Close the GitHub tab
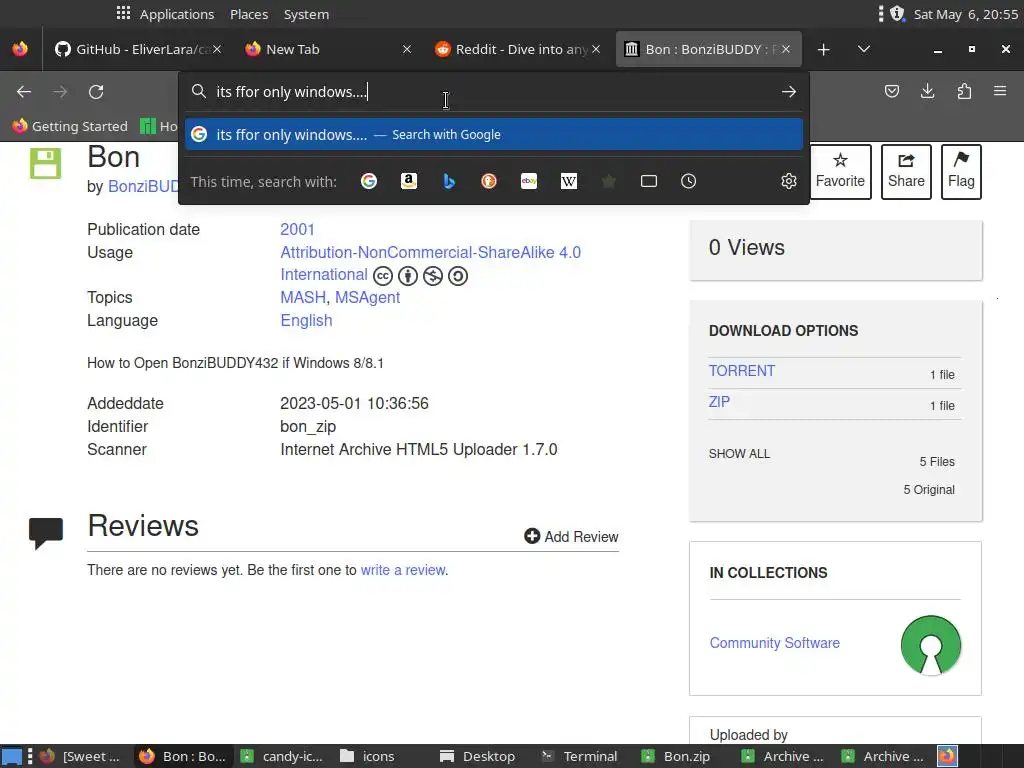Screen dimensions: 1024x768 [x=217, y=49]
